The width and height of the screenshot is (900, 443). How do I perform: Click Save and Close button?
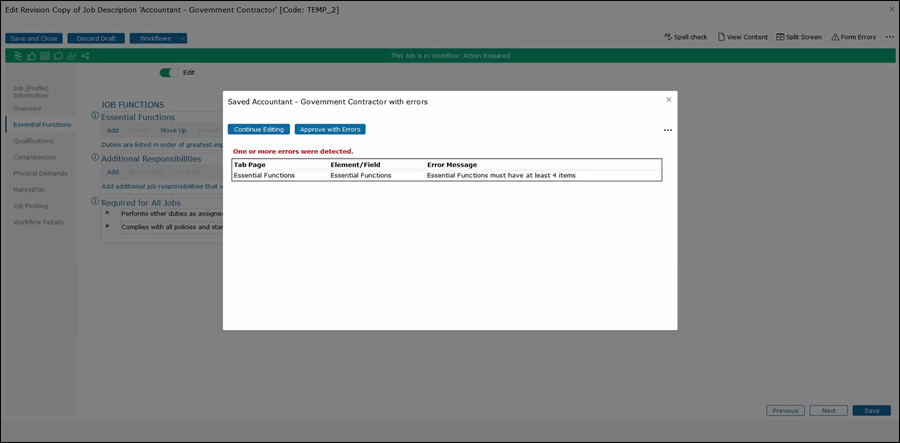tap(34, 38)
